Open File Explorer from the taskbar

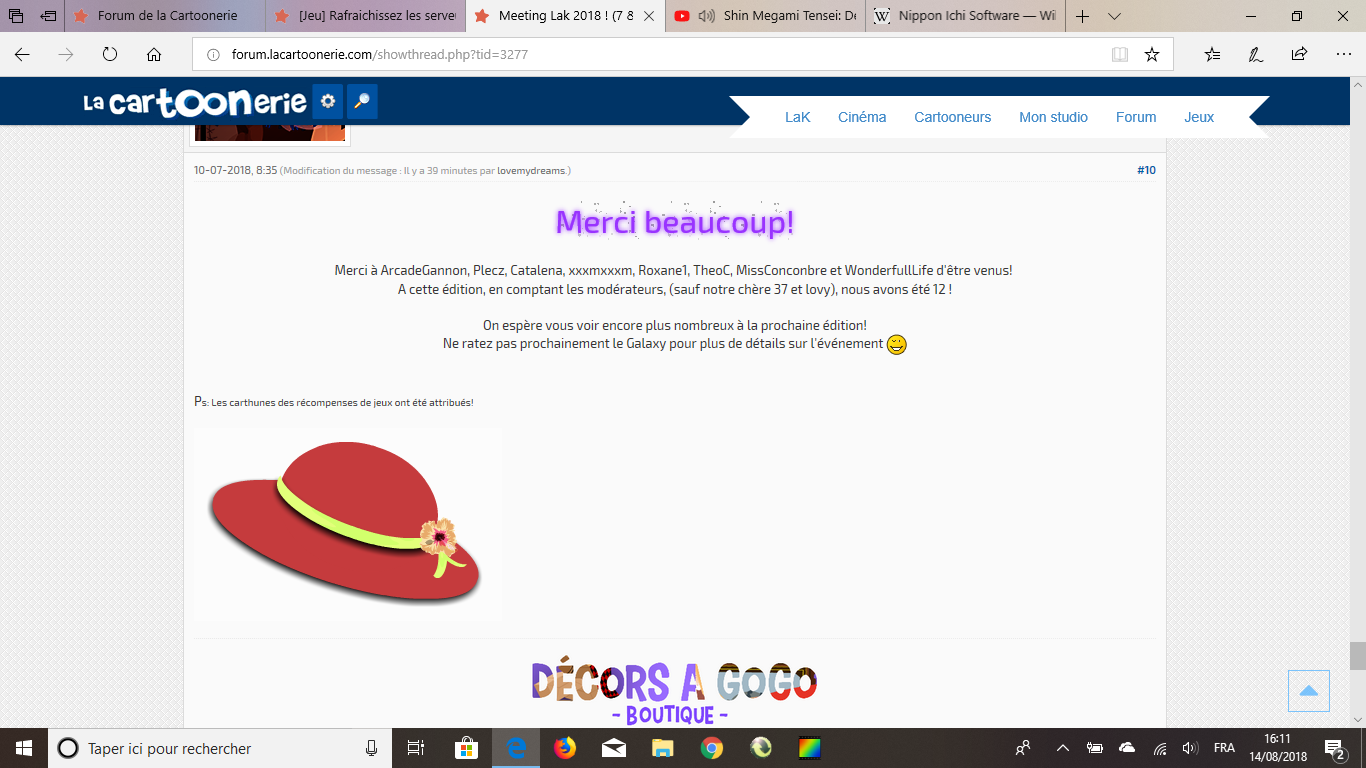pyautogui.click(x=663, y=748)
